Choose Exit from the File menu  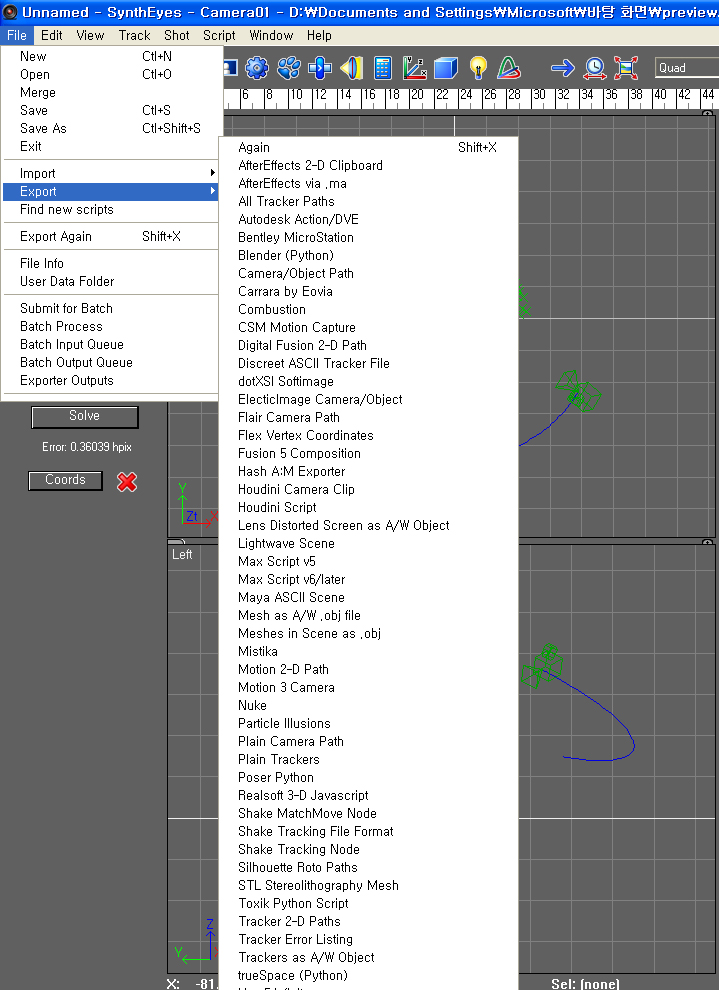point(110,146)
